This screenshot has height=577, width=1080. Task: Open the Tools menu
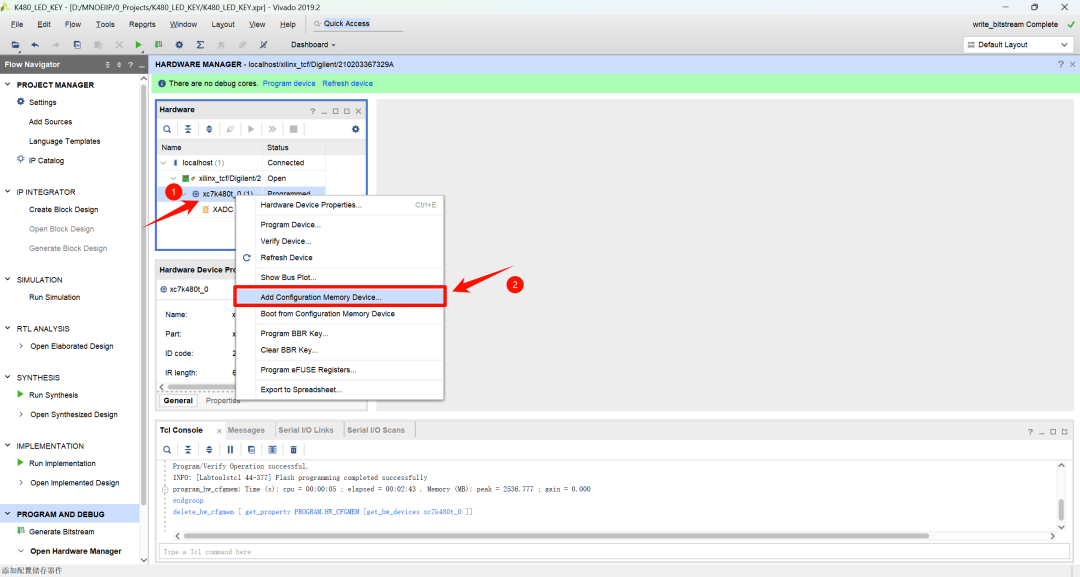click(x=105, y=23)
